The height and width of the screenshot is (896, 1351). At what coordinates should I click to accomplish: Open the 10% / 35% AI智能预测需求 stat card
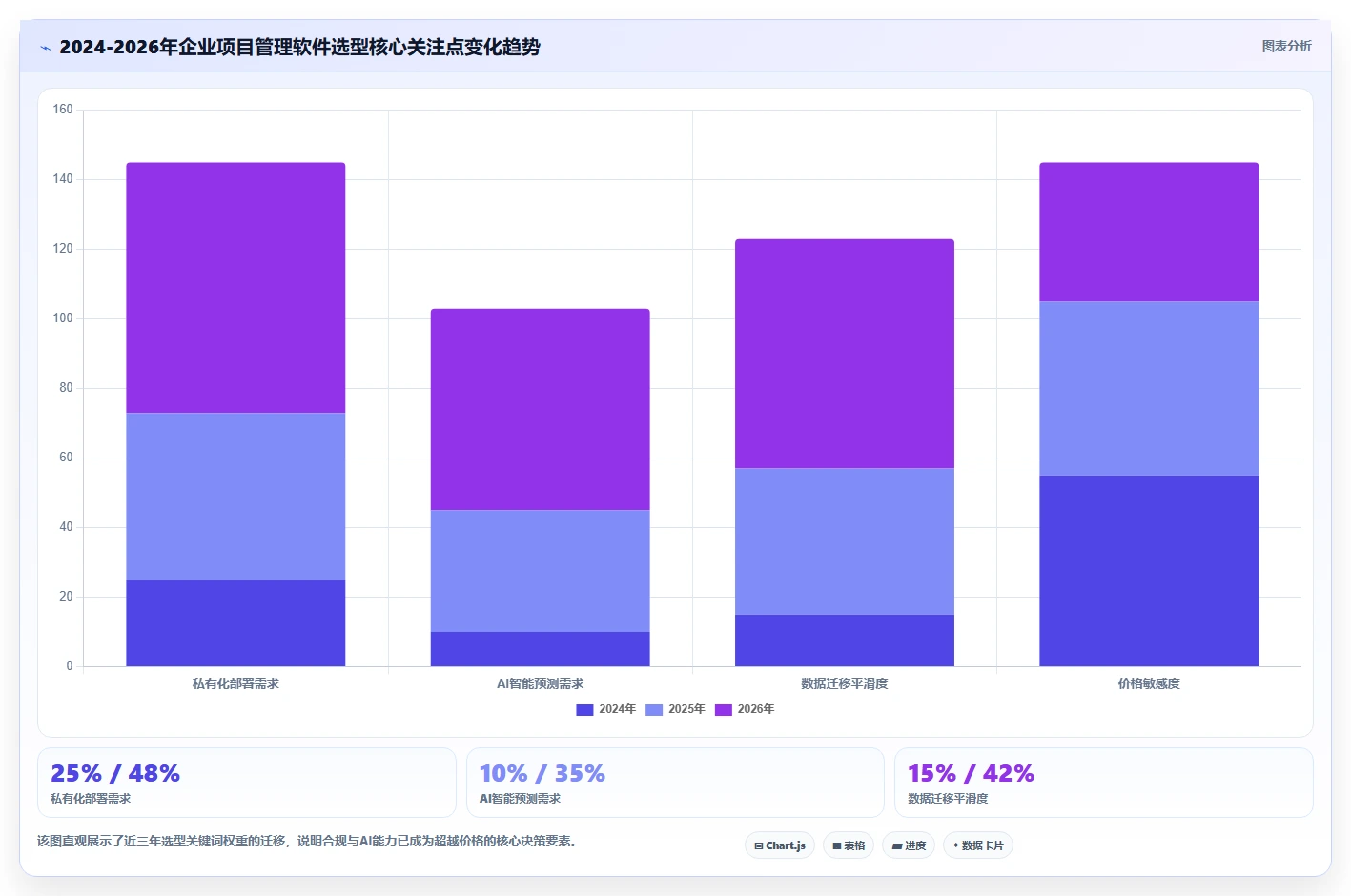click(x=675, y=783)
